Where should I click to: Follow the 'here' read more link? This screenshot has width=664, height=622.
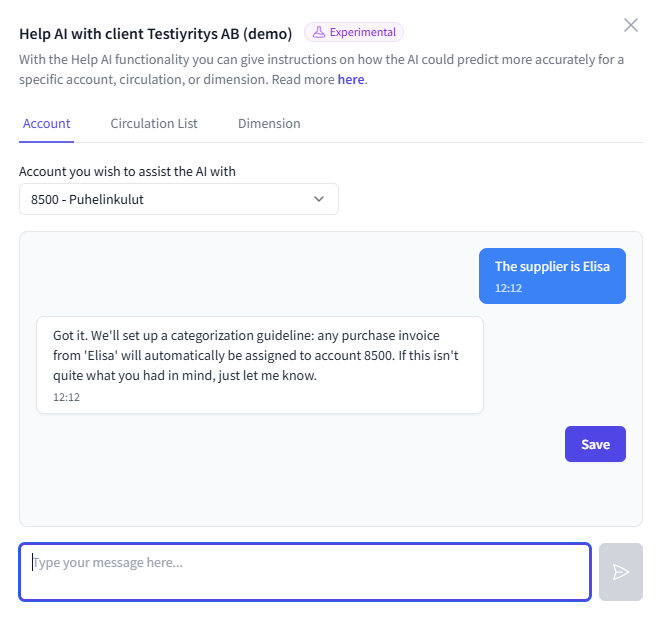click(x=351, y=79)
